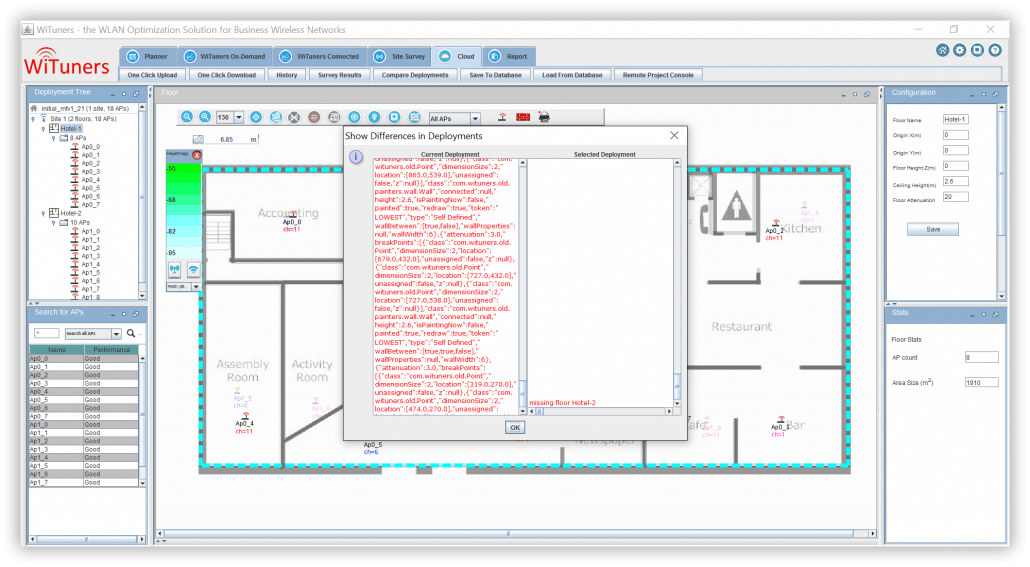Click the AP count field in Stats

[x=981, y=357]
